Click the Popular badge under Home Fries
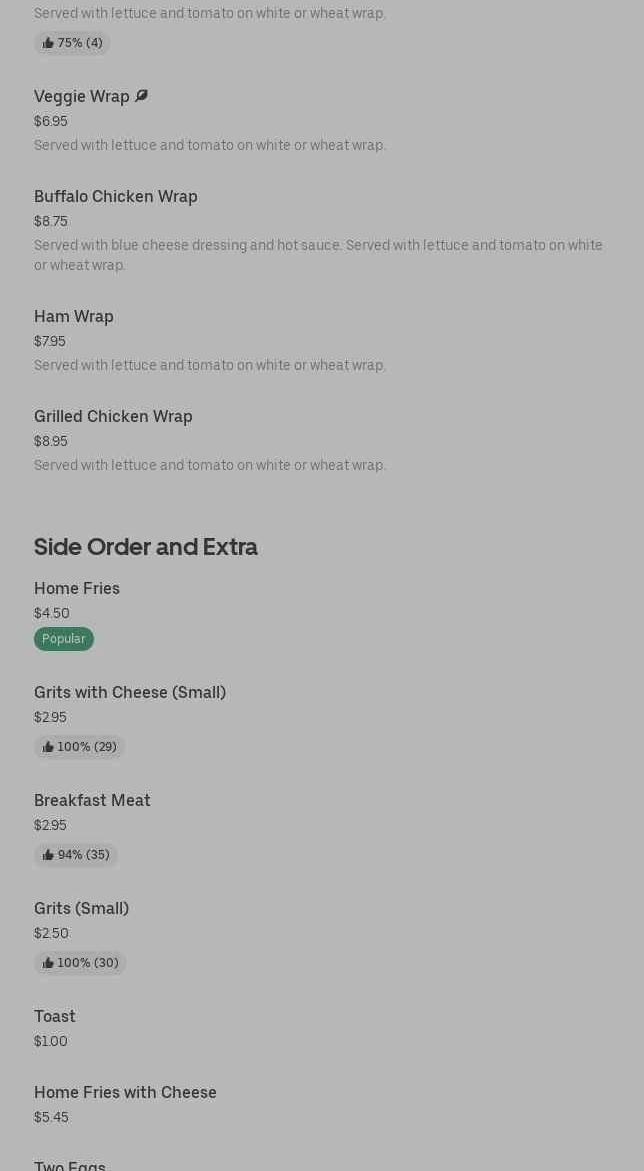This screenshot has height=1171, width=644. (64, 639)
